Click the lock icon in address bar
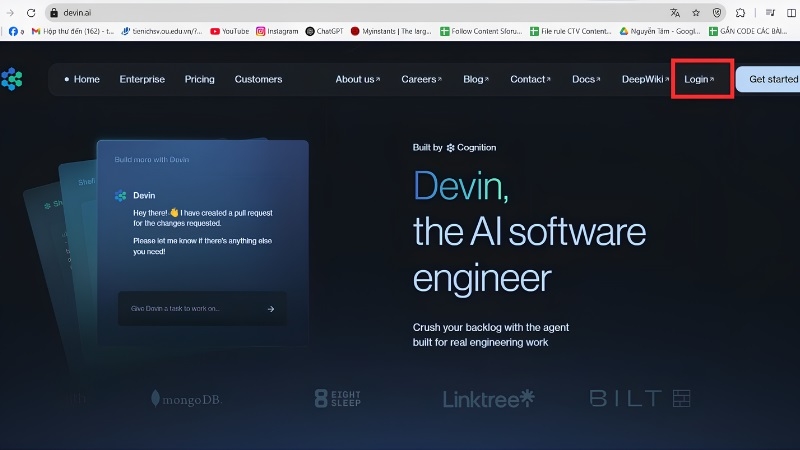 [54, 13]
